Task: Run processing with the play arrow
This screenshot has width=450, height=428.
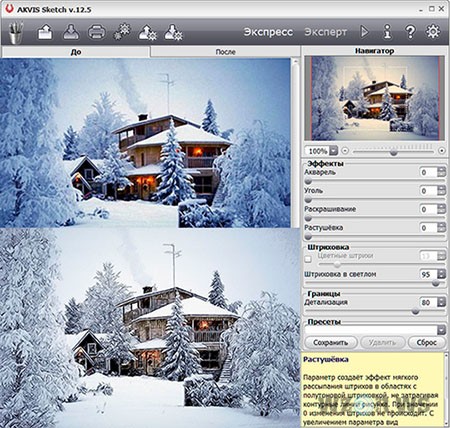Action: click(365, 32)
